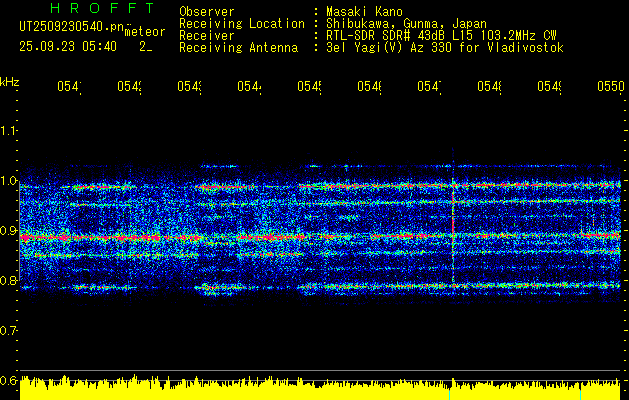The height and width of the screenshot is (400, 629).
Task: Click the HROFFT title text
Action: click(x=102, y=8)
